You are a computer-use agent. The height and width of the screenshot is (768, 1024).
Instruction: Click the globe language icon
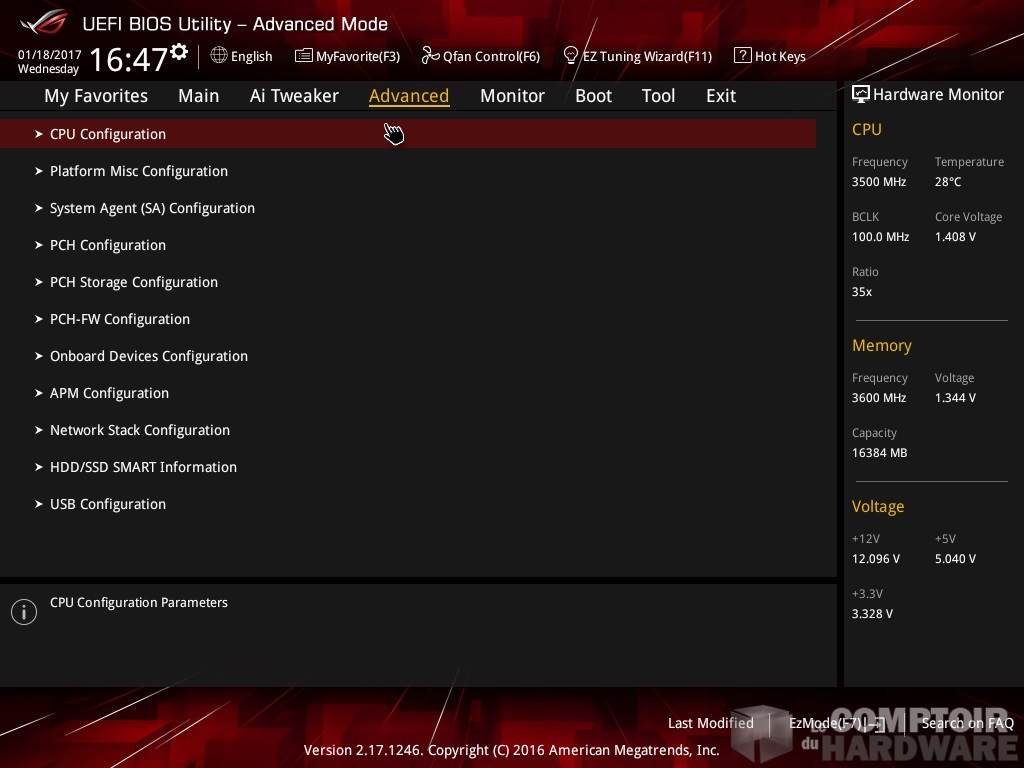click(219, 56)
